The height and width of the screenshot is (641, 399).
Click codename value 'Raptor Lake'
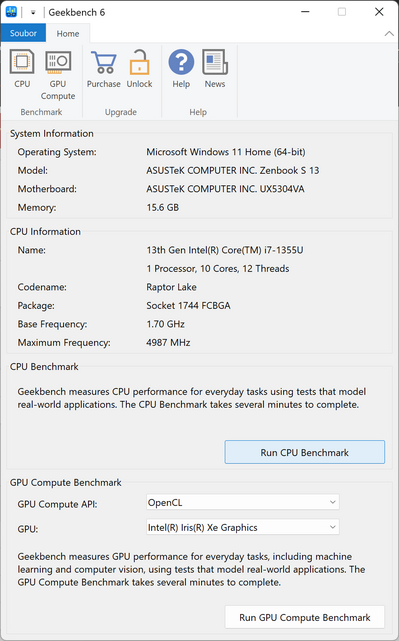point(171,287)
